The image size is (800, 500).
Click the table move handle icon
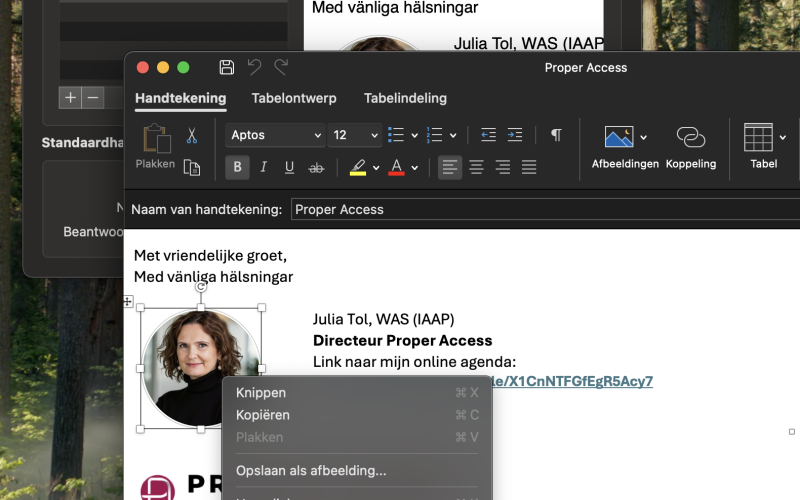tap(128, 302)
